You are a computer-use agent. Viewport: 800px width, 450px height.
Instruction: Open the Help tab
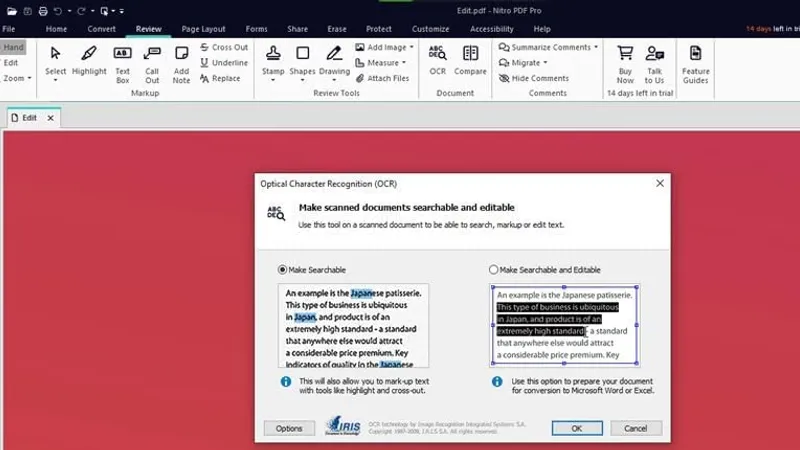542,29
